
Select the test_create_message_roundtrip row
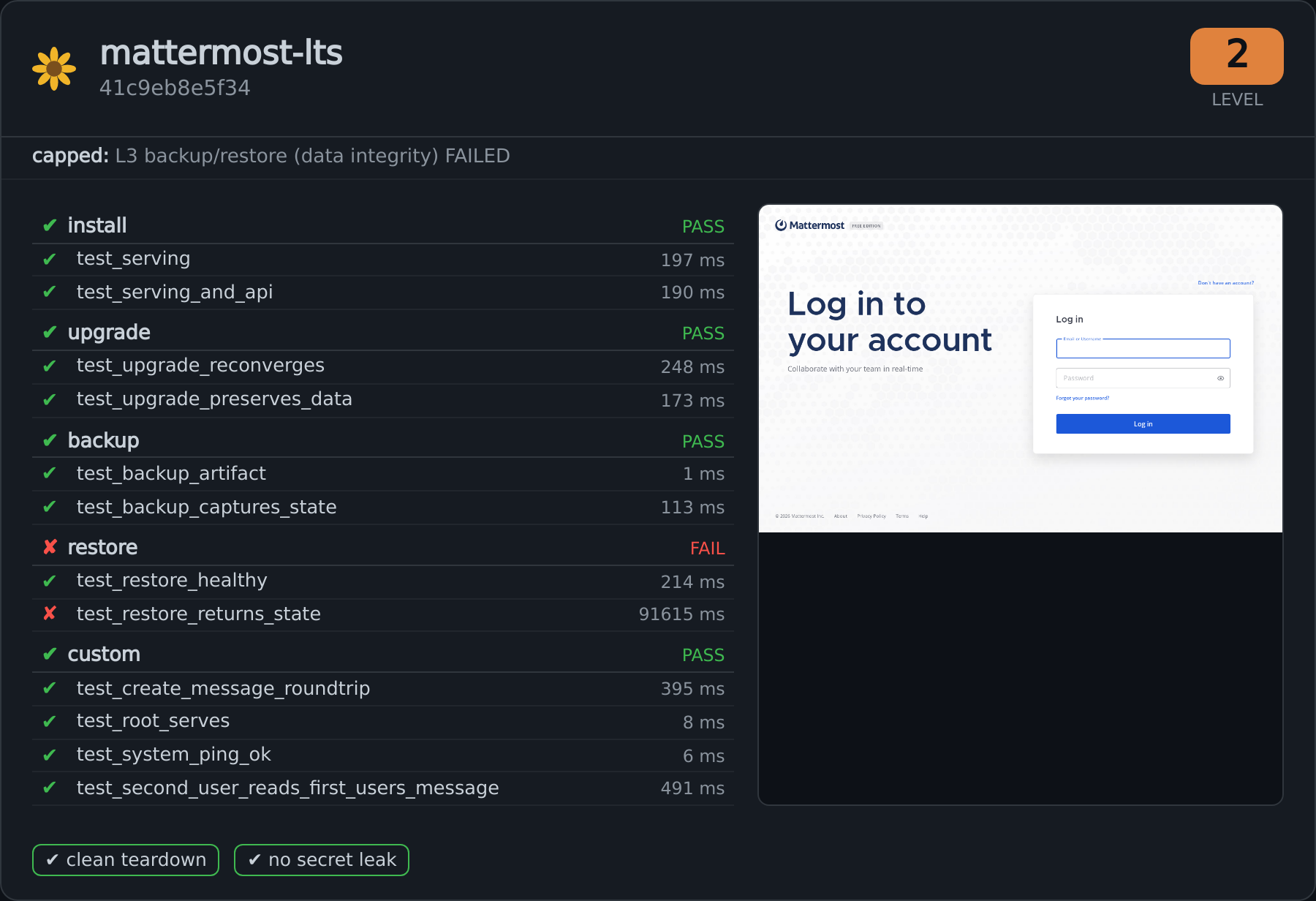tap(383, 689)
